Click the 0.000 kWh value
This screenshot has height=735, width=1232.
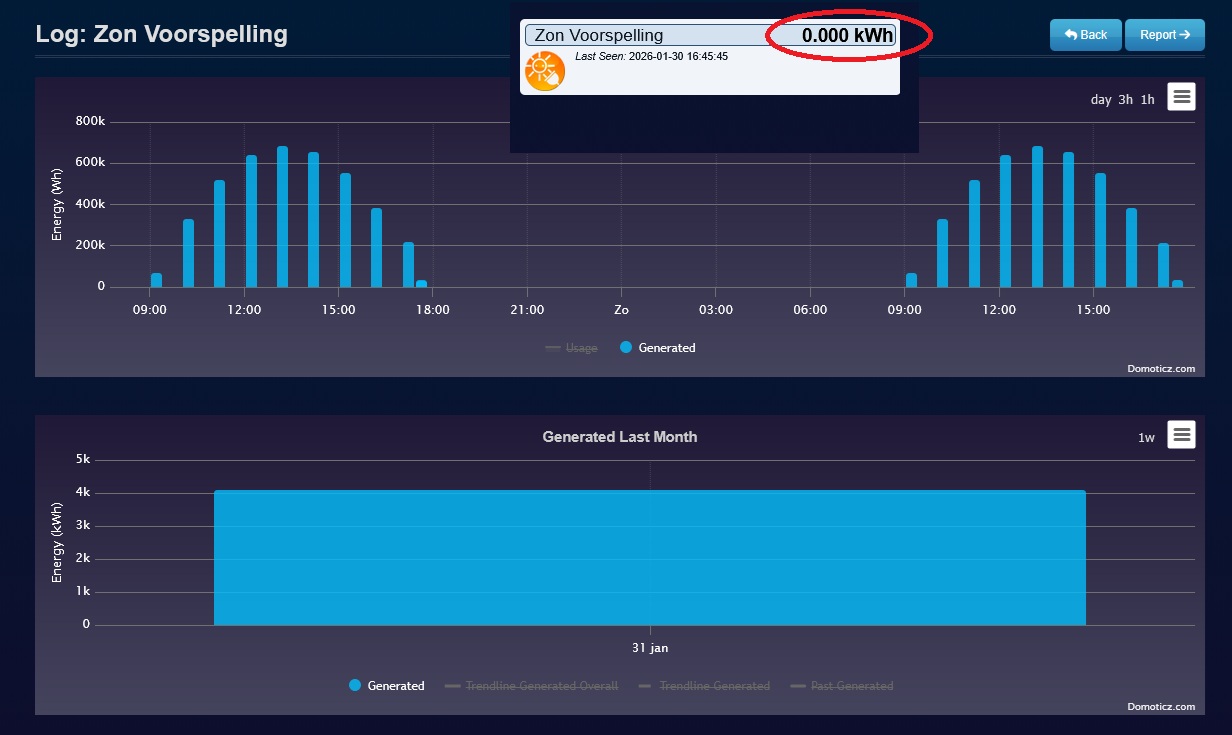tap(847, 36)
